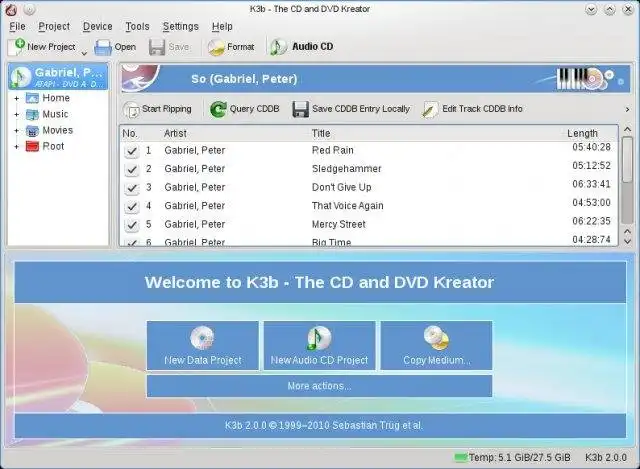The height and width of the screenshot is (469, 640).
Task: Click track list scrollbar bottom up arrow
Action: 627,231
